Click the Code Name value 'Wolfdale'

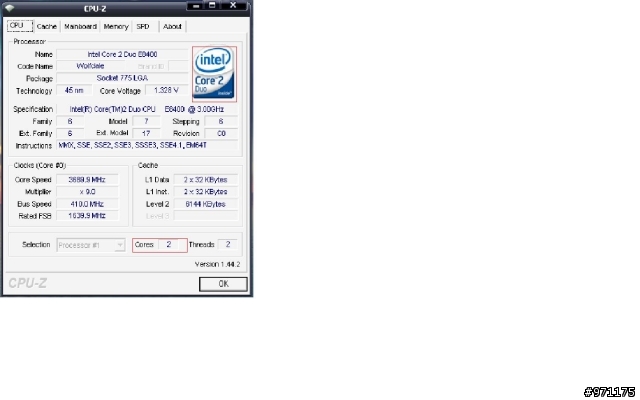tap(90, 66)
